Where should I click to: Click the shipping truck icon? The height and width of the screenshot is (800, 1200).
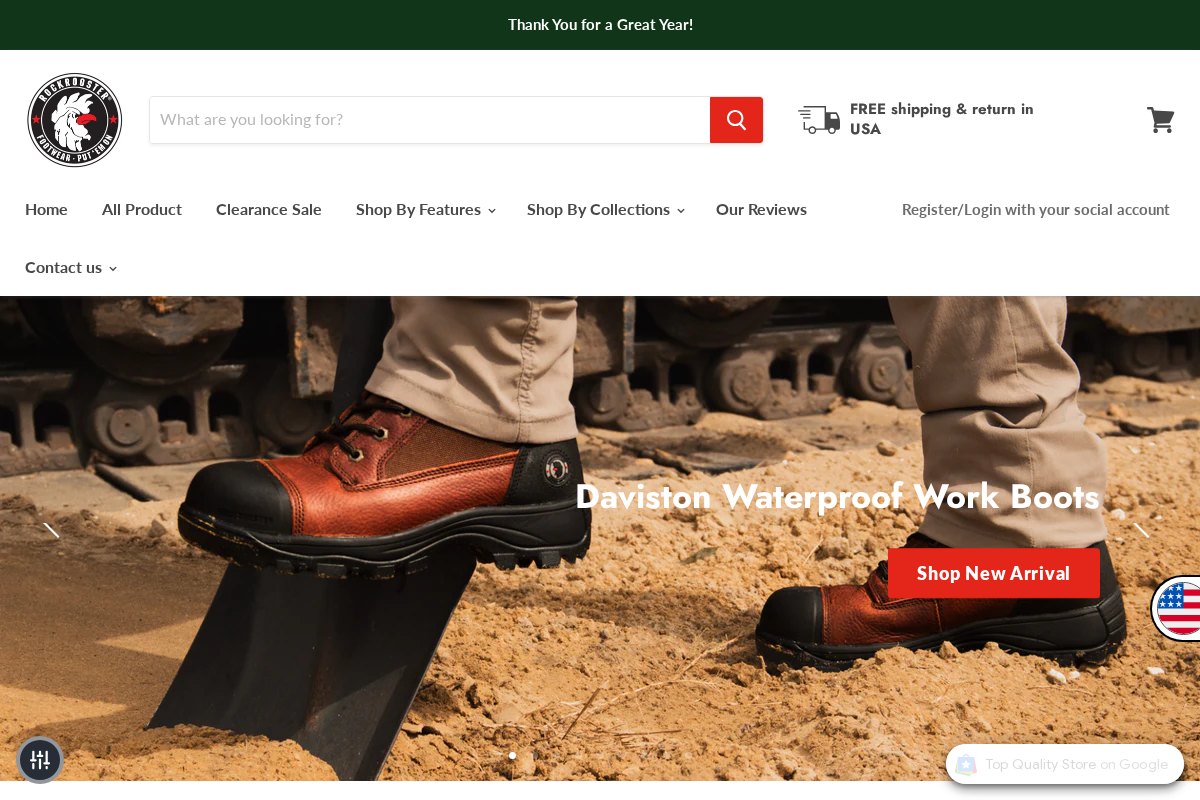click(818, 119)
